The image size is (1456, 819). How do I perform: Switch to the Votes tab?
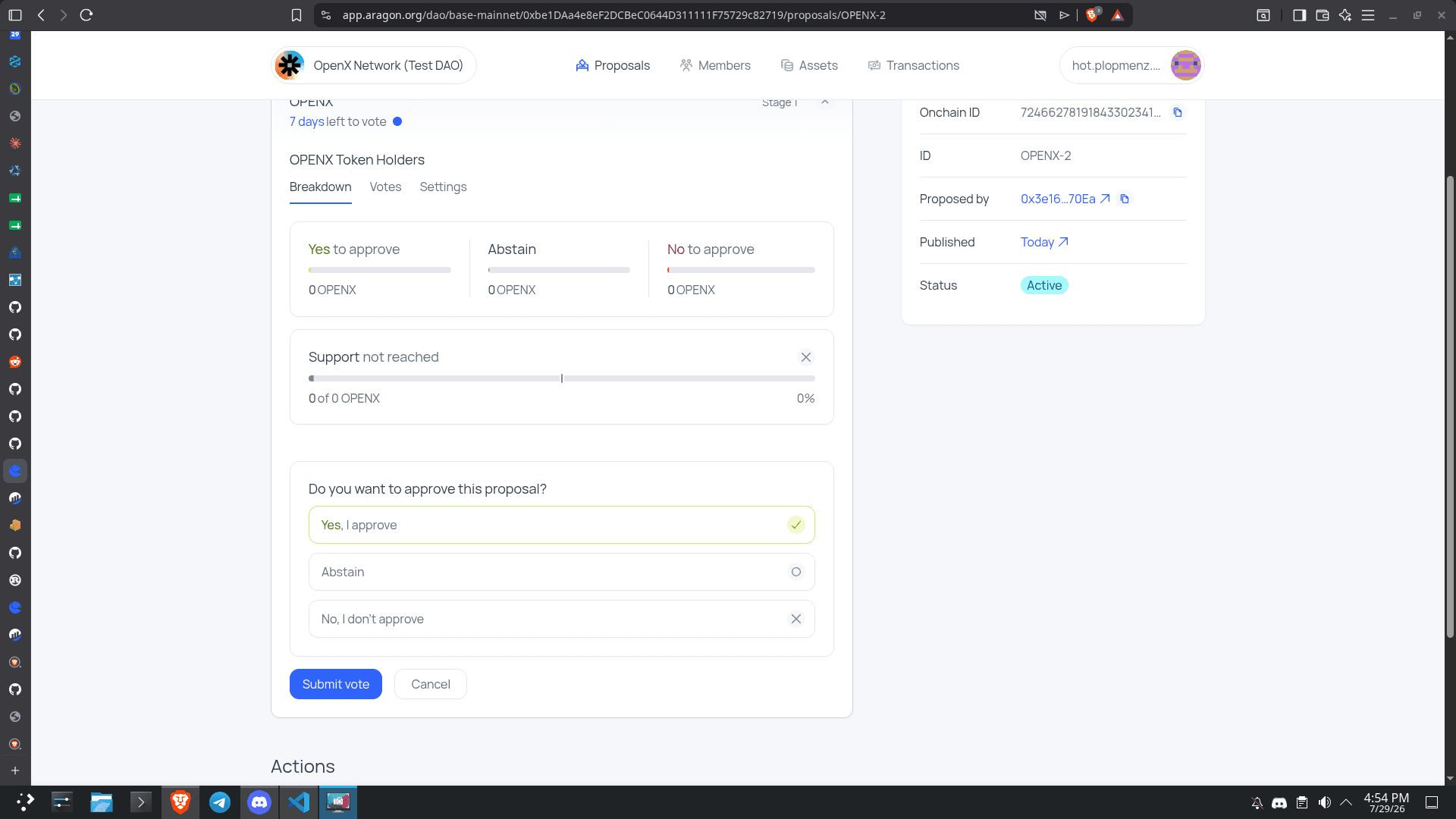[x=385, y=187]
